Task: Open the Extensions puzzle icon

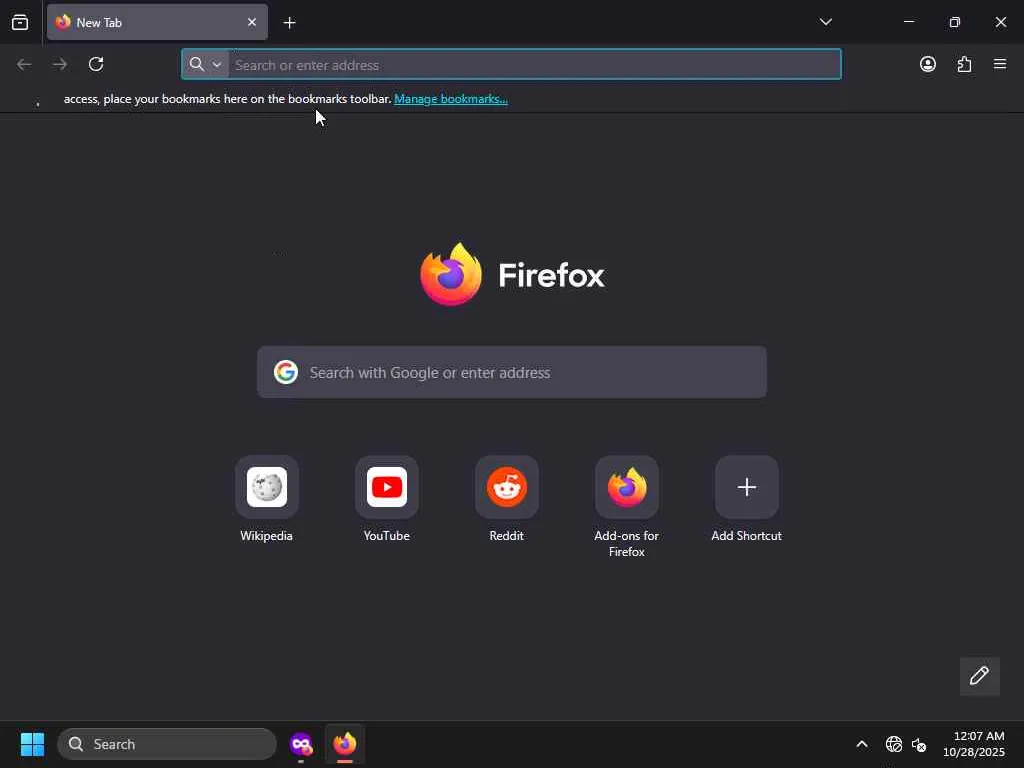Action: (x=964, y=64)
